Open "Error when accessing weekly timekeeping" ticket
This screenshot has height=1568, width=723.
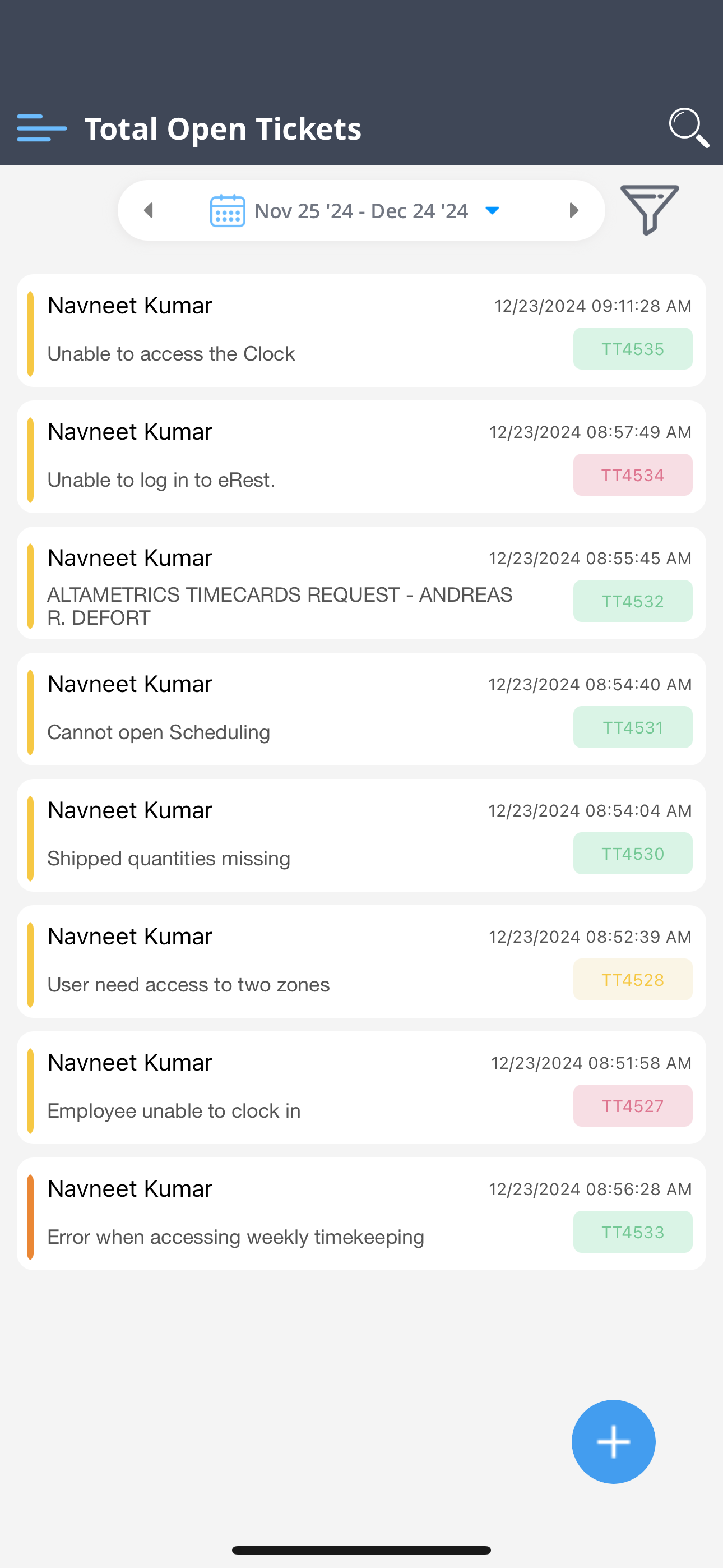click(x=235, y=1237)
